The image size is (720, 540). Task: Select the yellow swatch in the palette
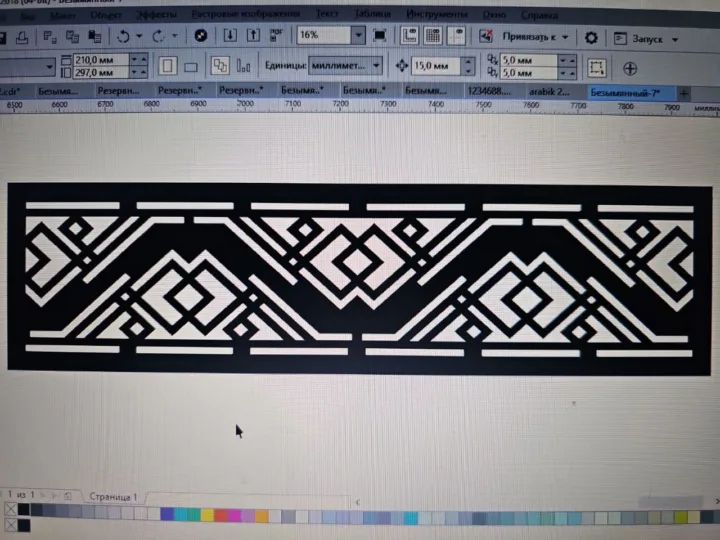click(207, 514)
